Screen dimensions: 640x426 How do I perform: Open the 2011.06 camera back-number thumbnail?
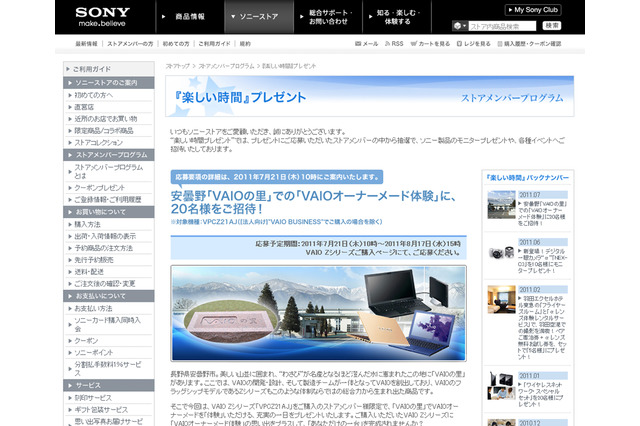501,252
